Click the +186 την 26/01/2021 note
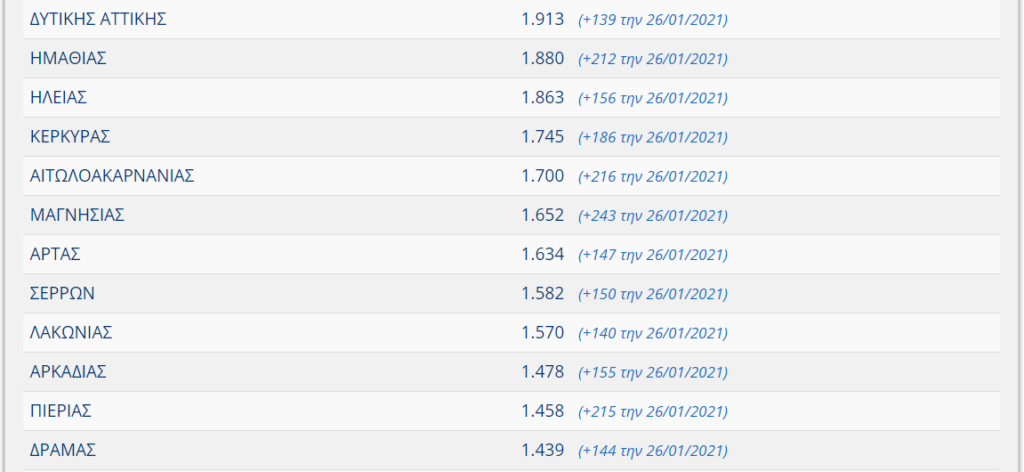The width and height of the screenshot is (1024, 472). 653,138
